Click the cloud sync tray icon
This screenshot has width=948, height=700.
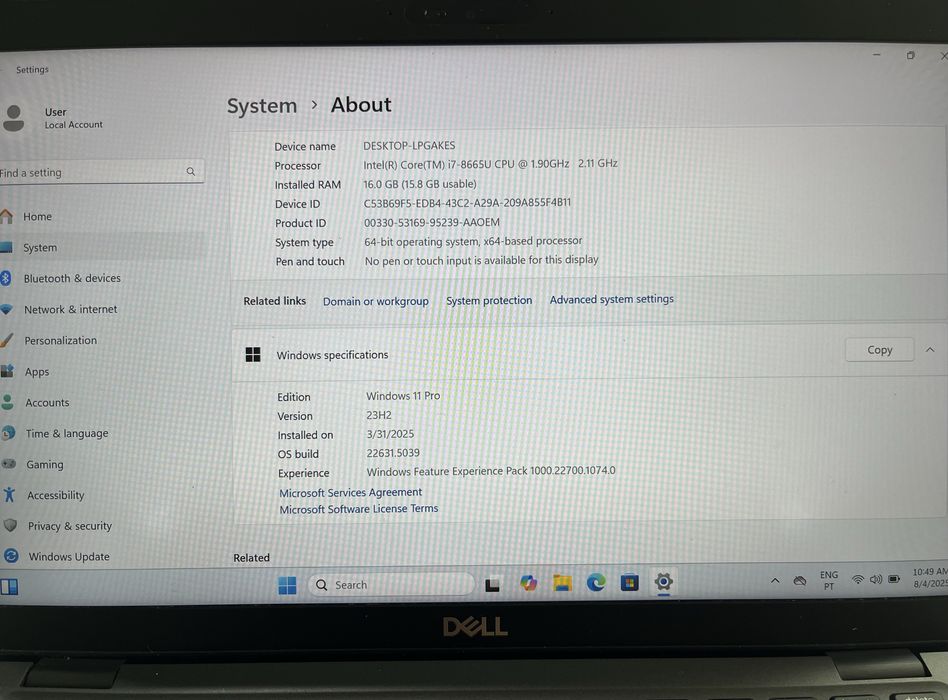800,581
